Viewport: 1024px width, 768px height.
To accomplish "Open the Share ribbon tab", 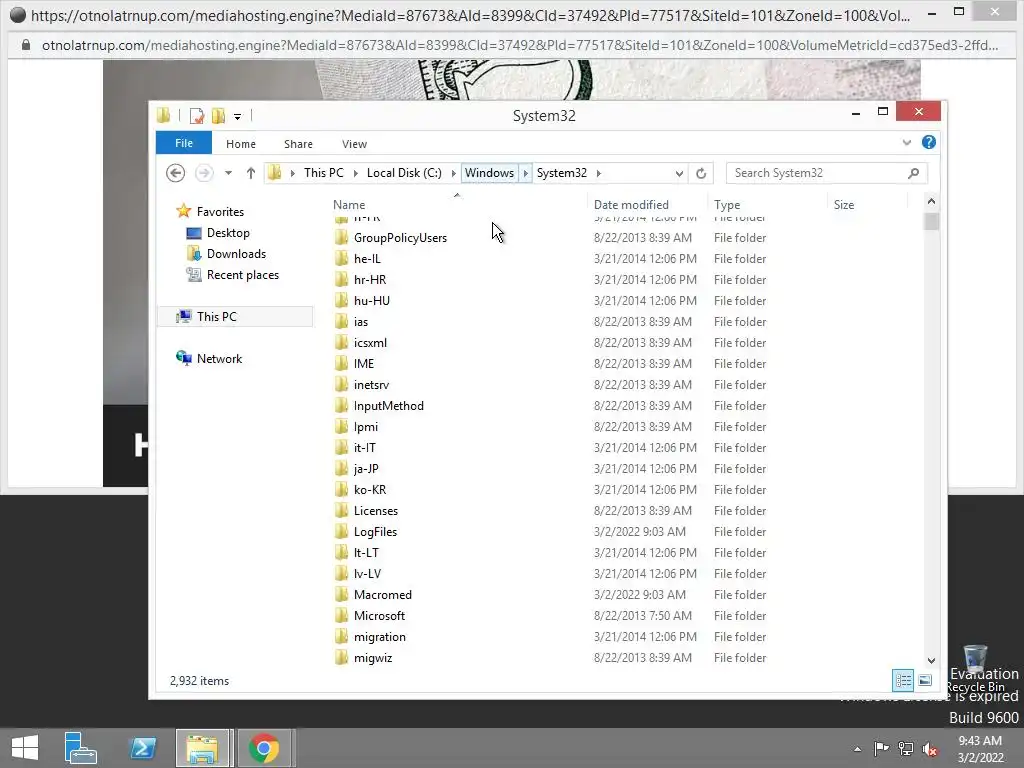I will tap(298, 144).
